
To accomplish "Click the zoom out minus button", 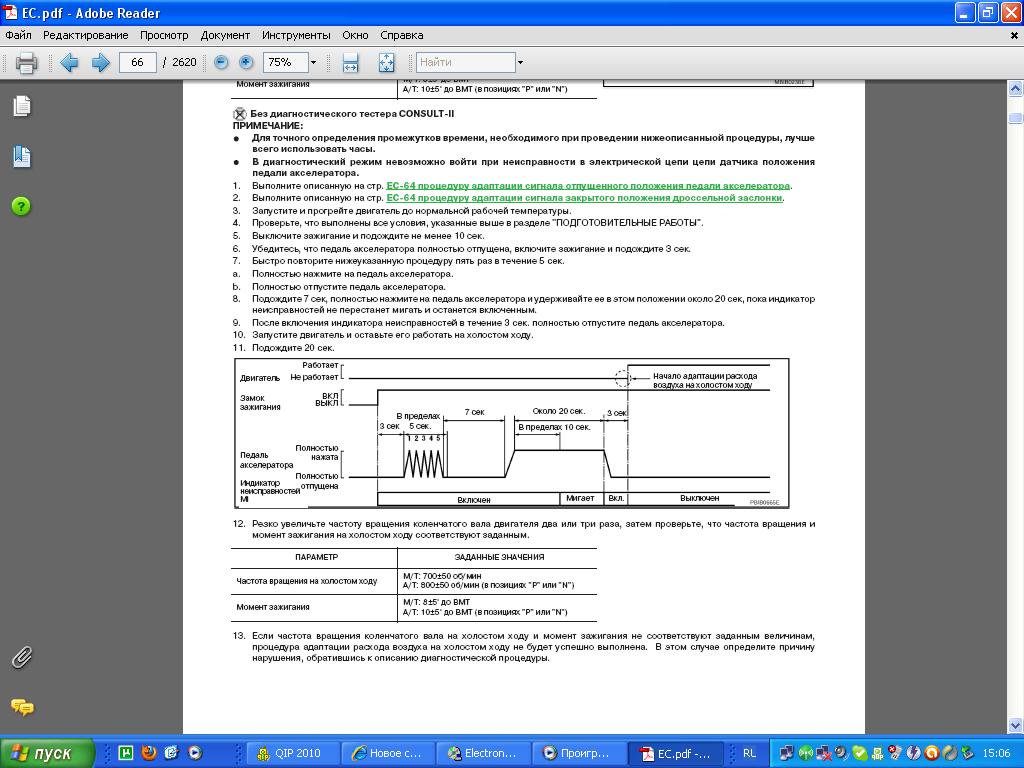I will click(x=221, y=62).
